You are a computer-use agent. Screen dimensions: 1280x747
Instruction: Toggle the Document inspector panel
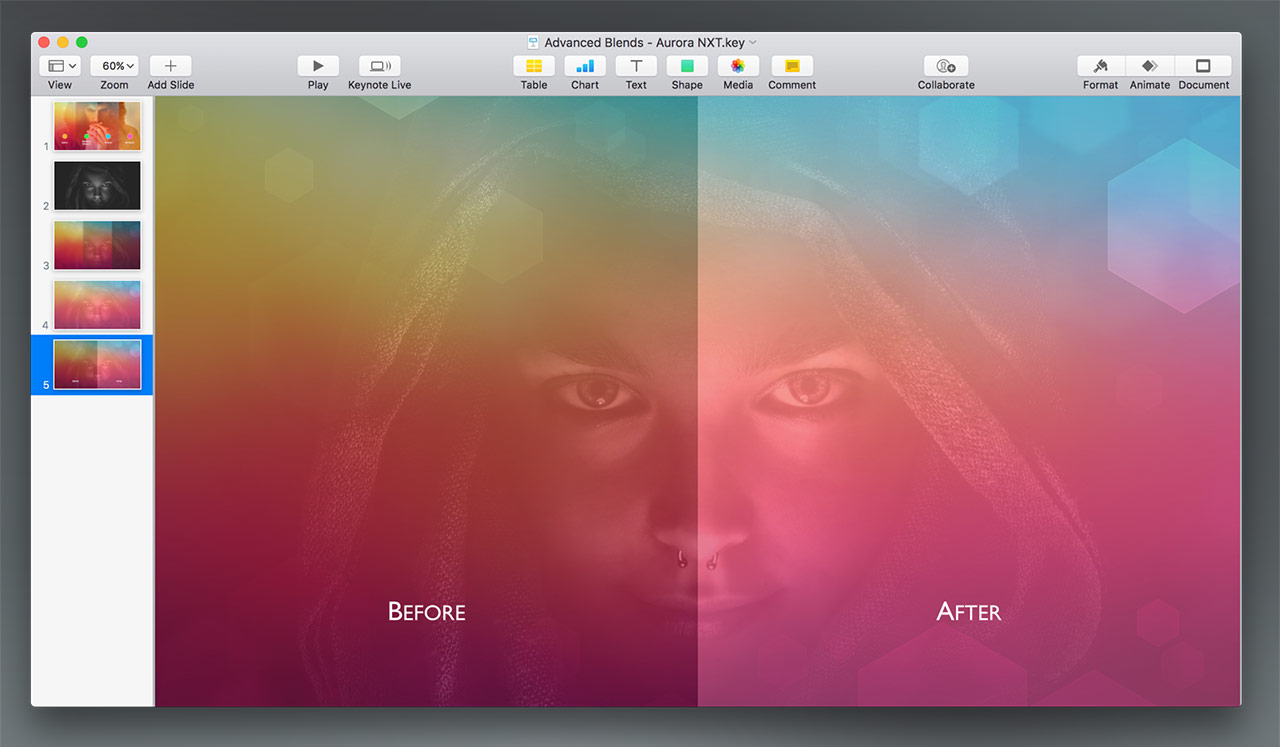(1203, 66)
